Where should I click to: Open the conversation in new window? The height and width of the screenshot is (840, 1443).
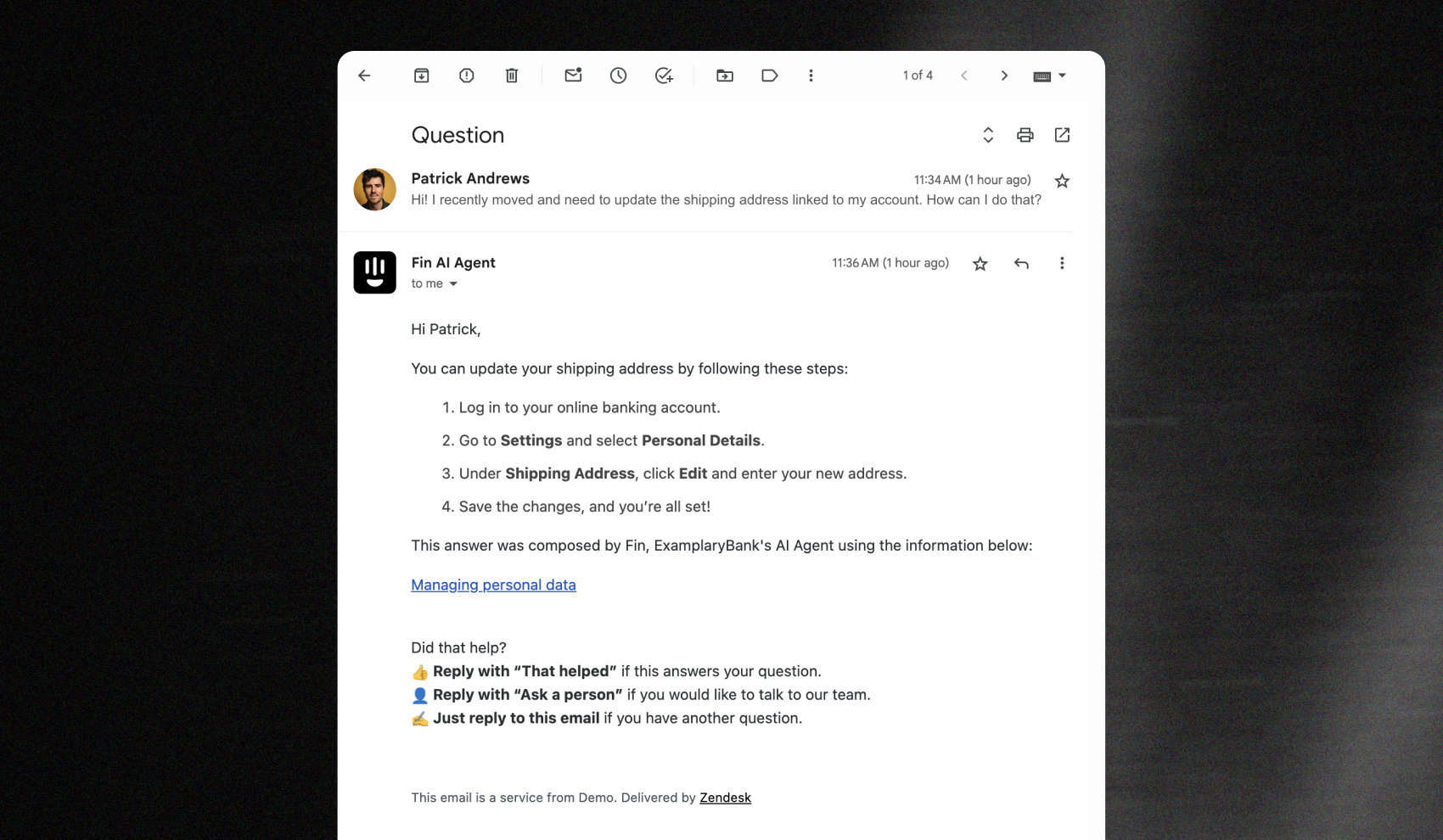click(x=1062, y=135)
